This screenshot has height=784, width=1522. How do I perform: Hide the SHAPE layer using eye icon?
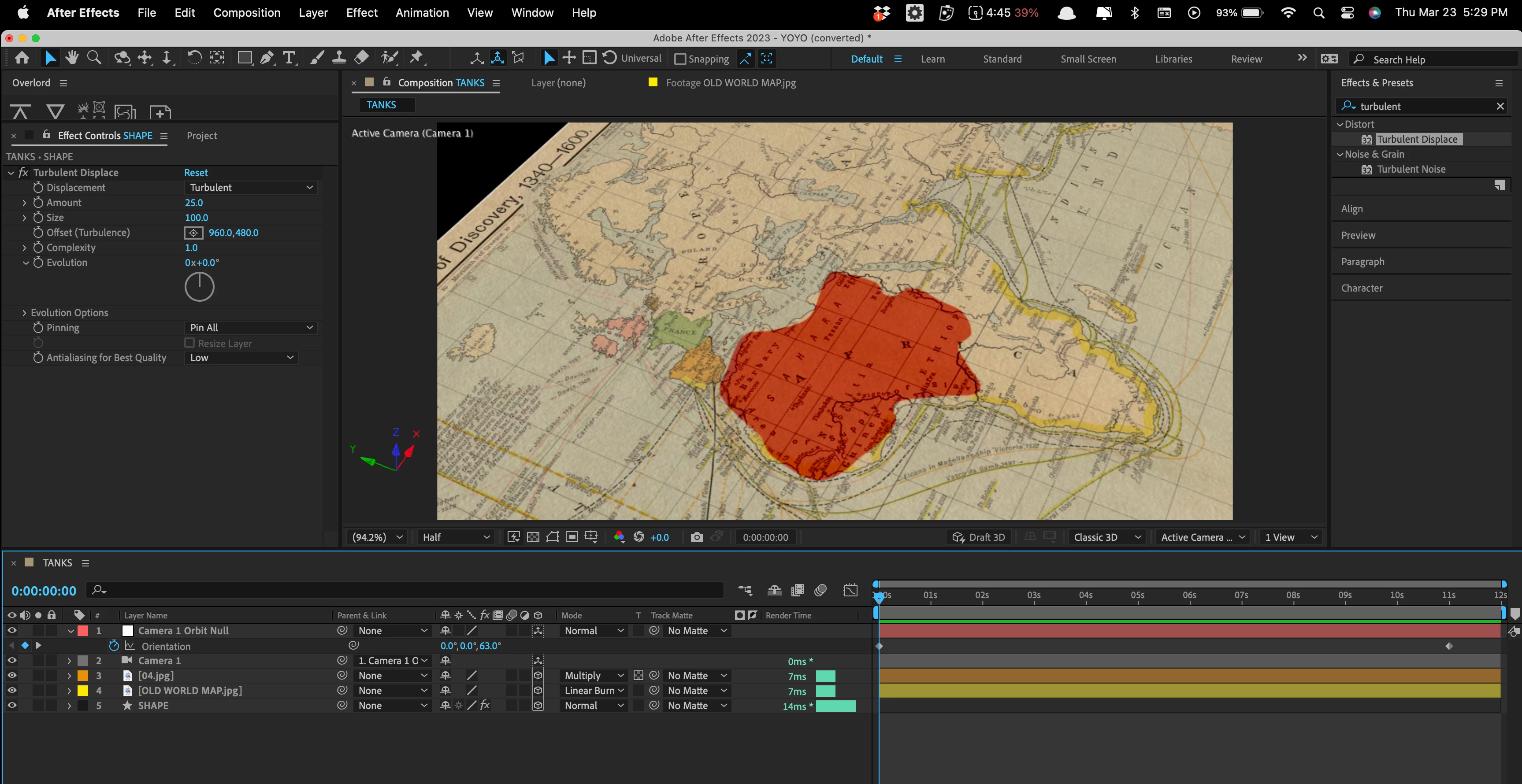point(12,706)
